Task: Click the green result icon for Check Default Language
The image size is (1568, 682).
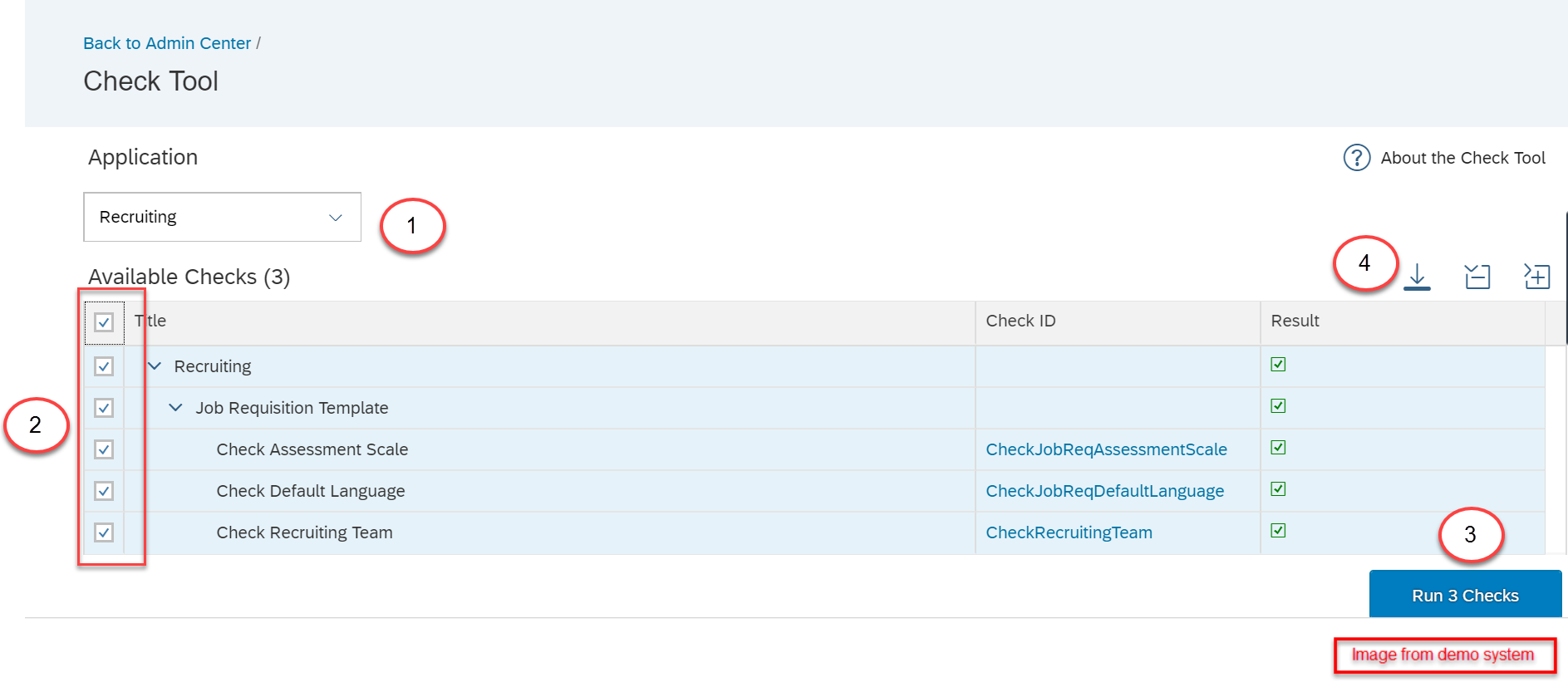Action: click(x=1278, y=489)
